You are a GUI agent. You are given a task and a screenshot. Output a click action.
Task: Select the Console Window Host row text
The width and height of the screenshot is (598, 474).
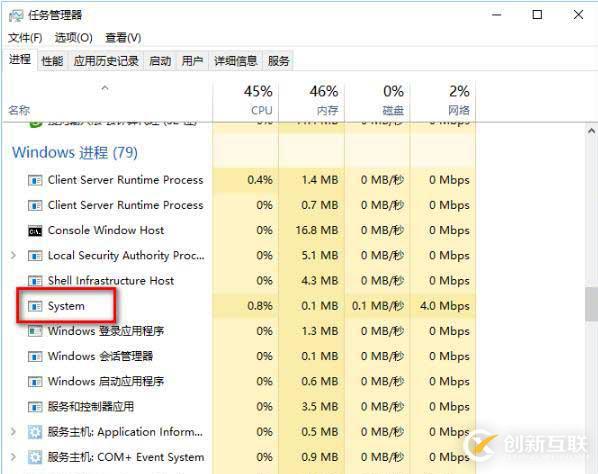(x=106, y=230)
